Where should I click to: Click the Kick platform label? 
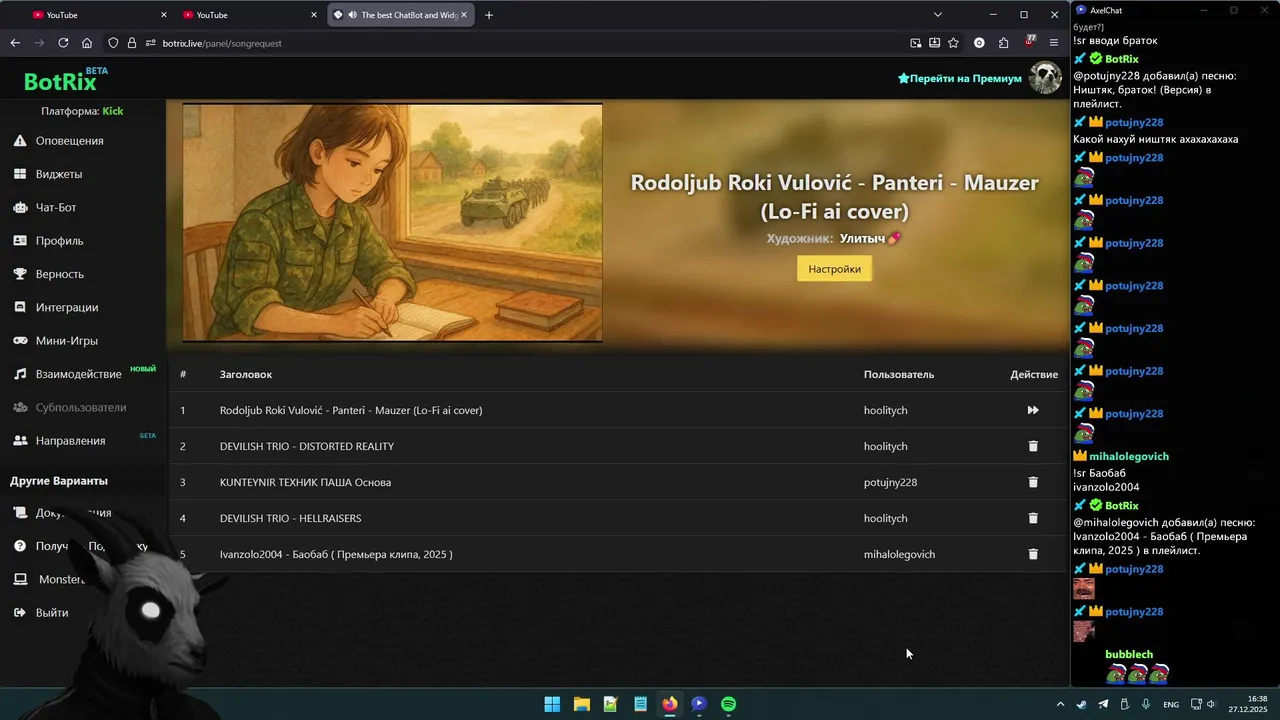click(x=113, y=111)
